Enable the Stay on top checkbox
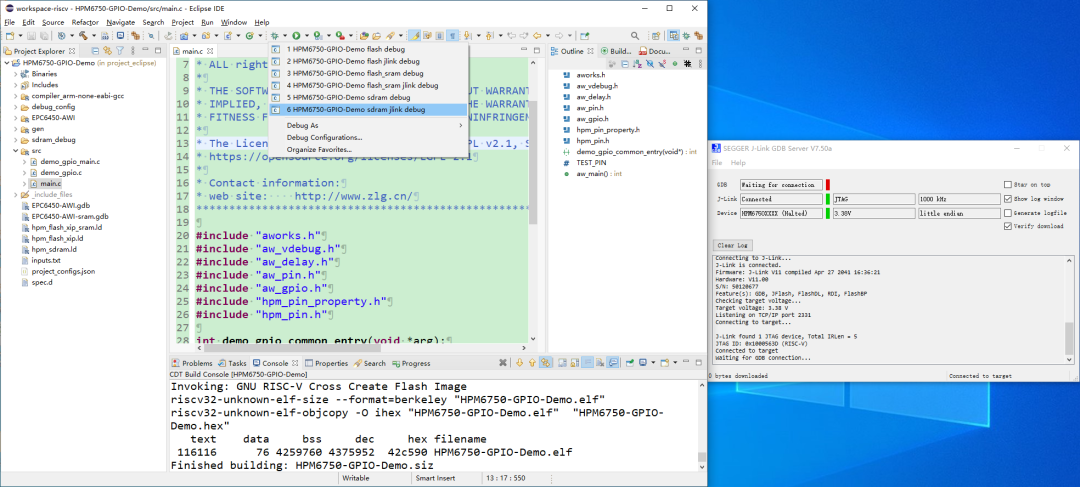 [1007, 185]
